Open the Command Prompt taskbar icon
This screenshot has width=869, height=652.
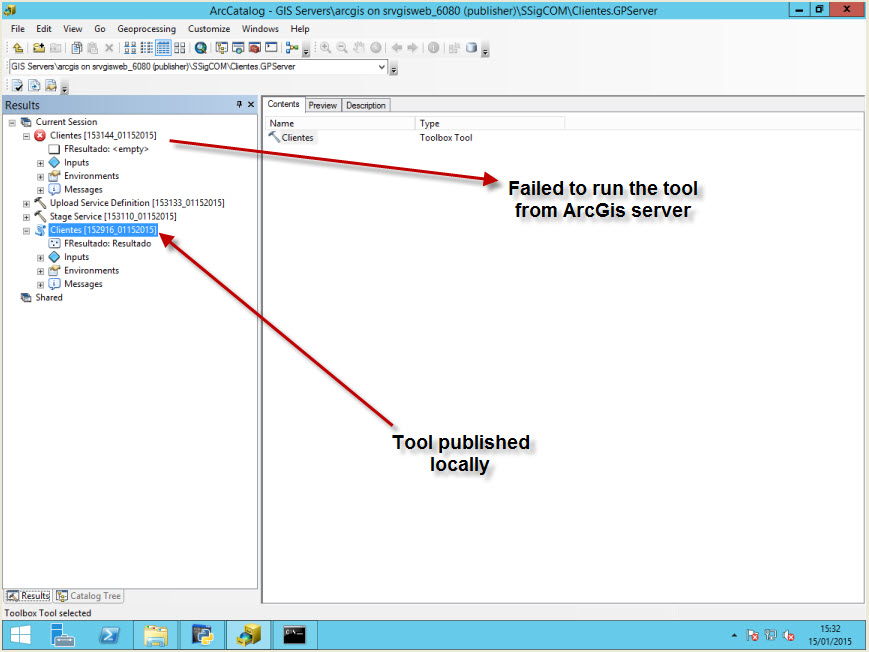tap(294, 635)
